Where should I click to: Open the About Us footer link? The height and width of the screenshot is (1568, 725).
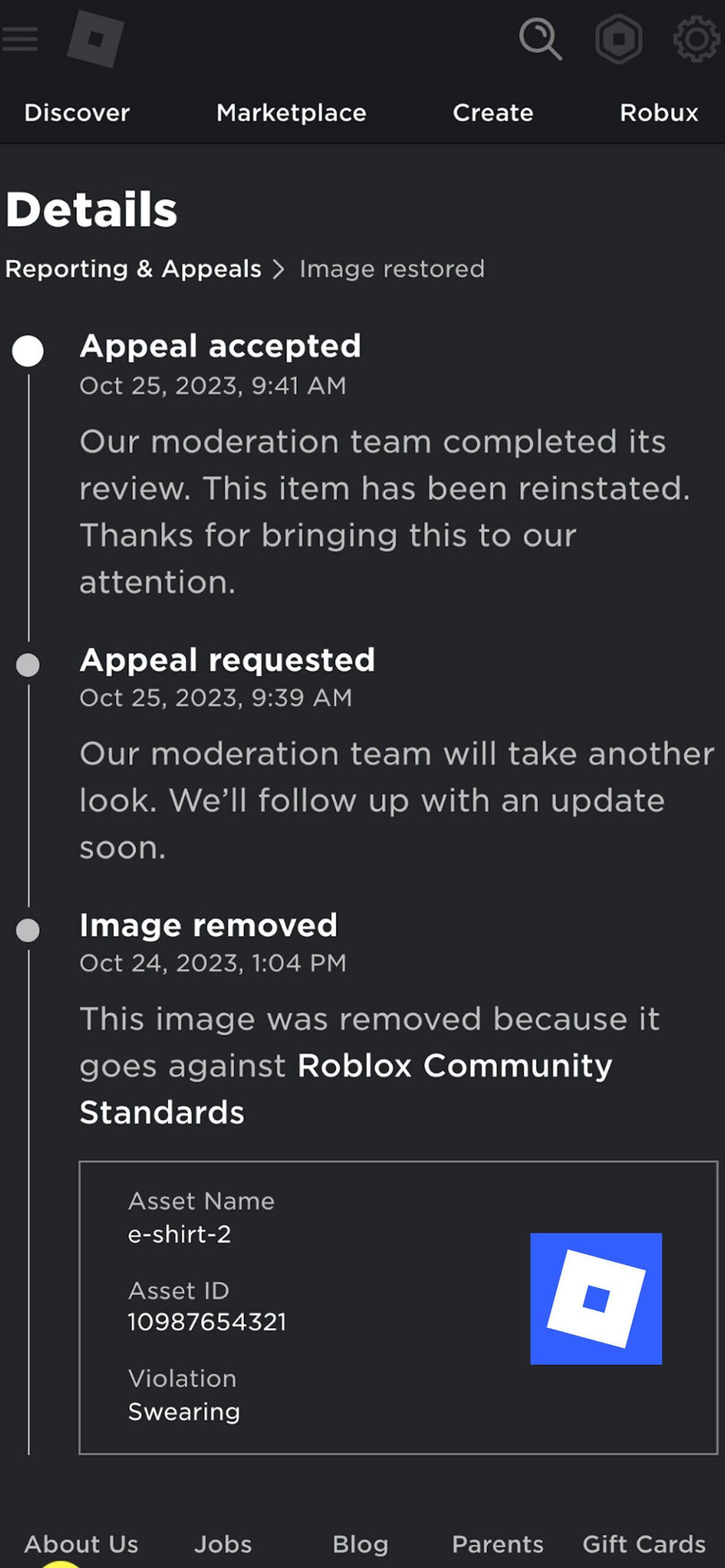click(83, 1544)
